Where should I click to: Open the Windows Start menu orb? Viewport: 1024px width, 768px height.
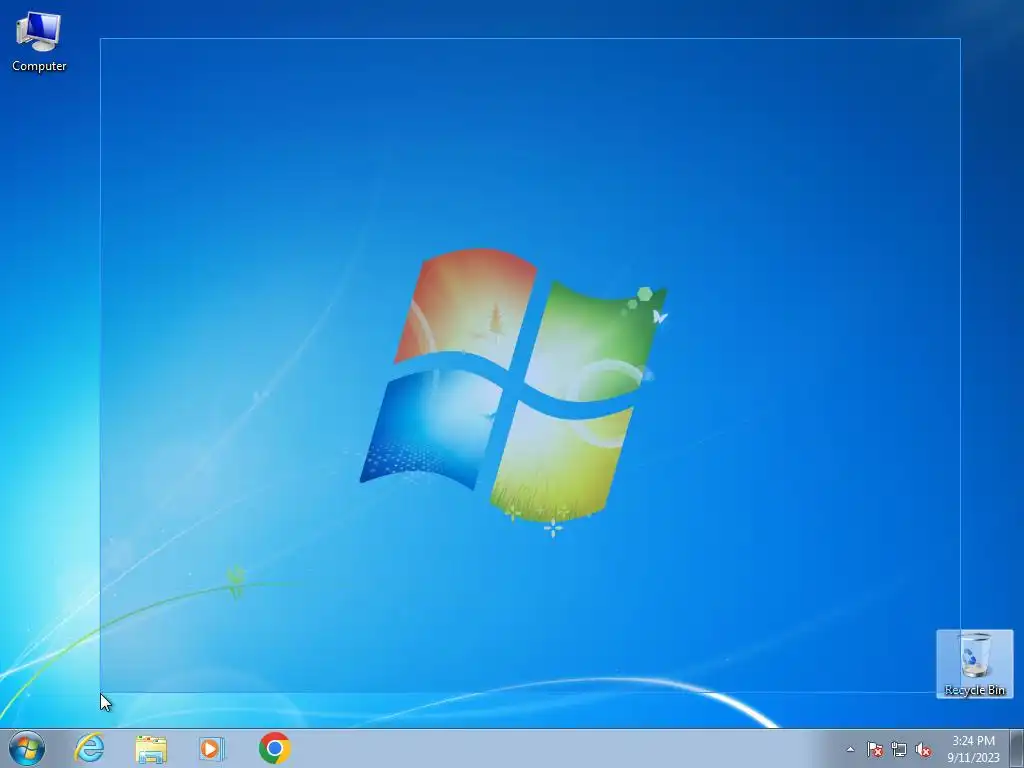pos(27,748)
